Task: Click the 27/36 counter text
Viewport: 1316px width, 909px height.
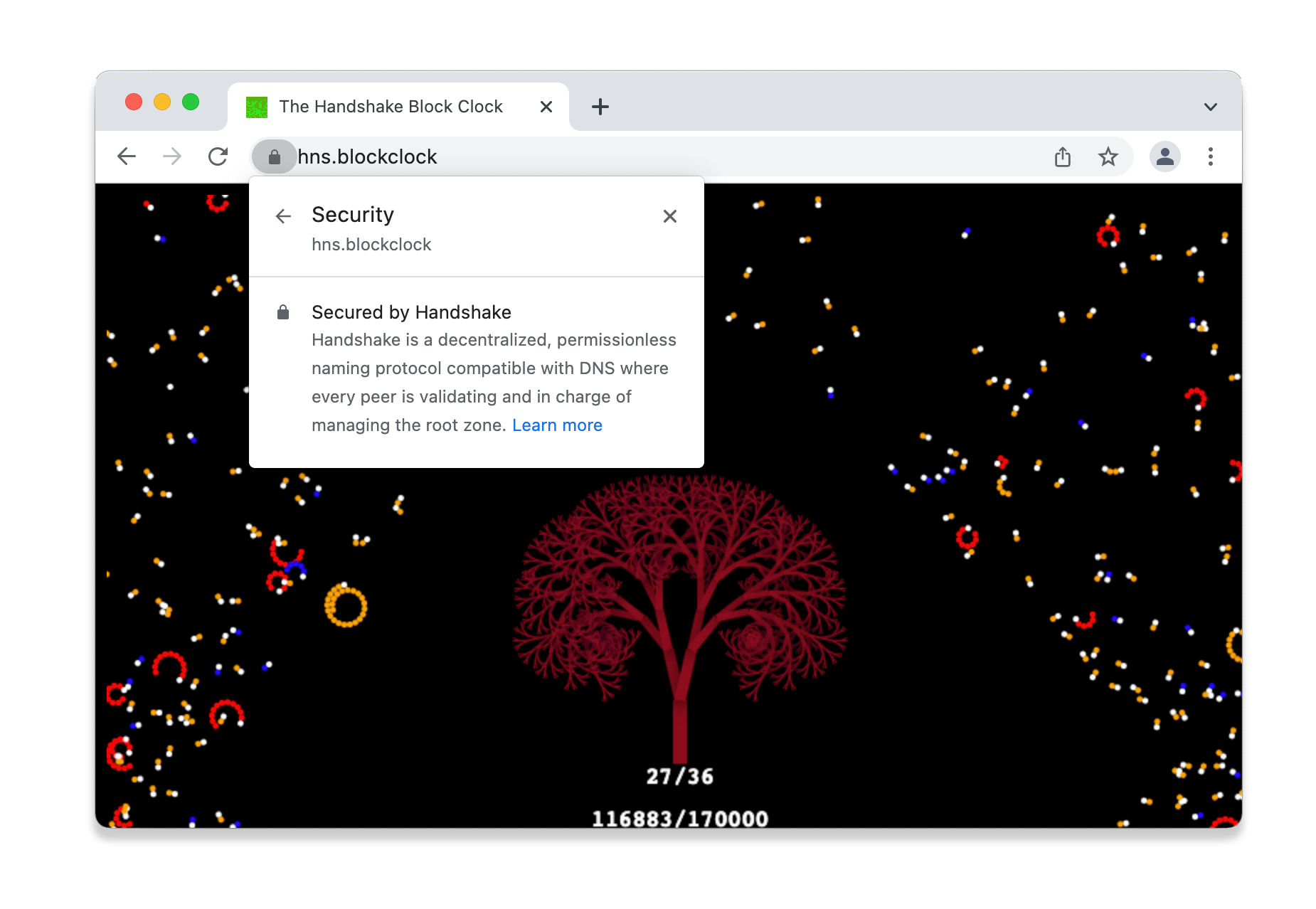Action: [679, 776]
